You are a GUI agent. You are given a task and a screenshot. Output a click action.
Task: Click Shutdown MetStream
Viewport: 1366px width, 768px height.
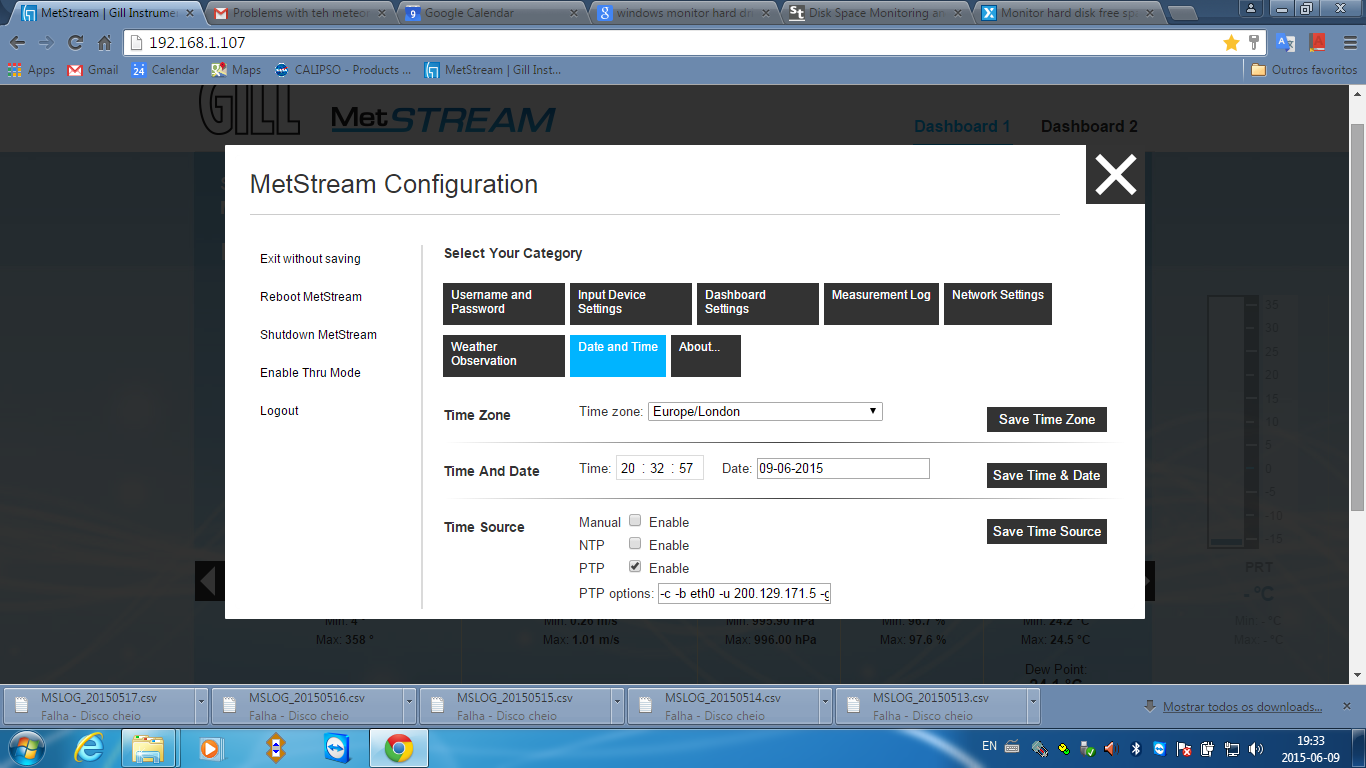coord(318,335)
